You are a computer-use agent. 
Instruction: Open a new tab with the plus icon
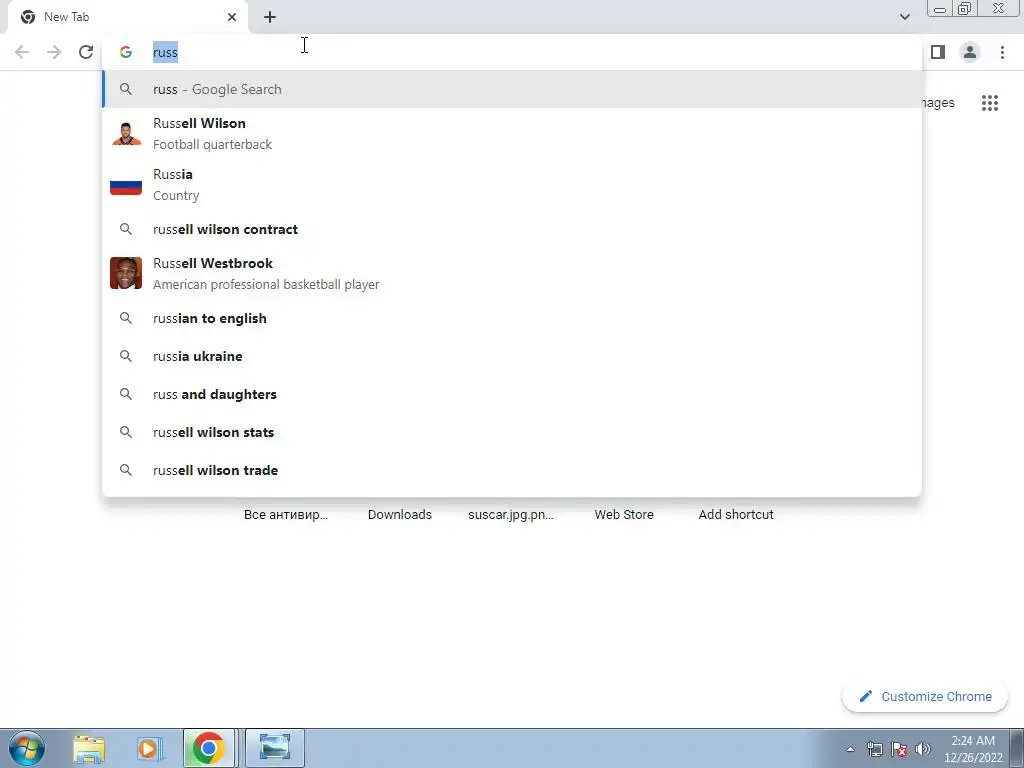(x=270, y=17)
